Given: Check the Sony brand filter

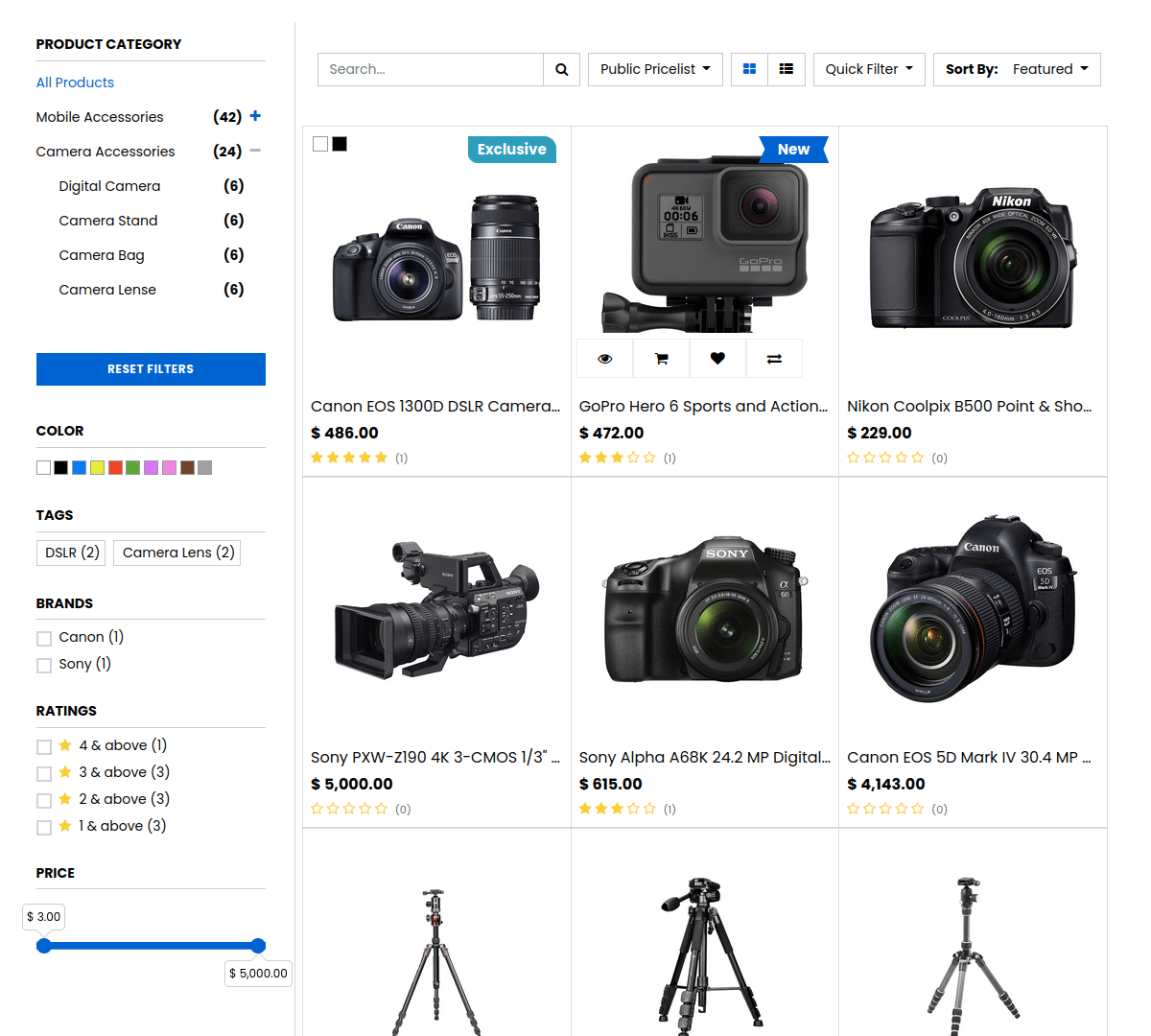Looking at the screenshot, I should coord(44,665).
